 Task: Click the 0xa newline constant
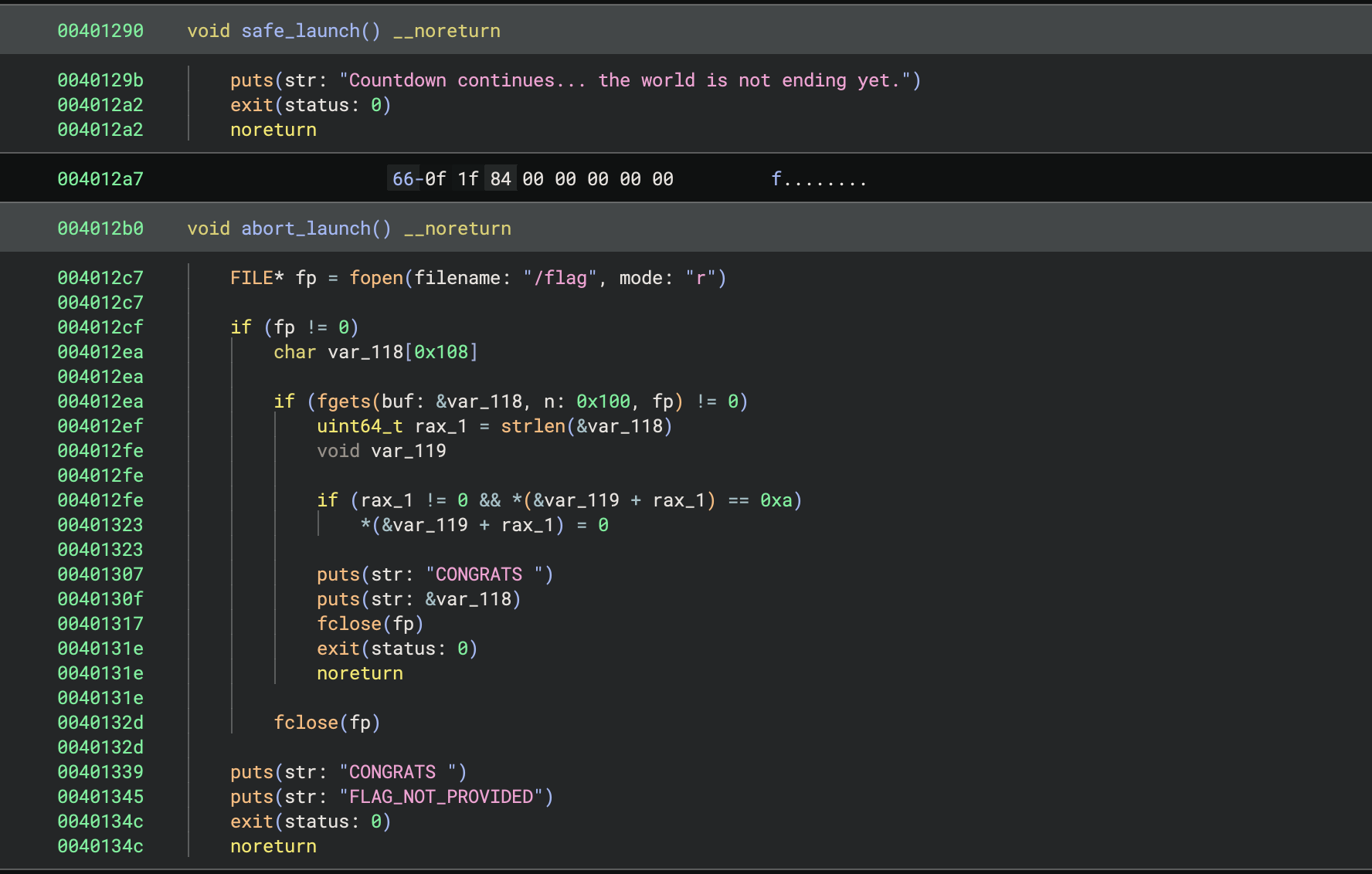776,500
